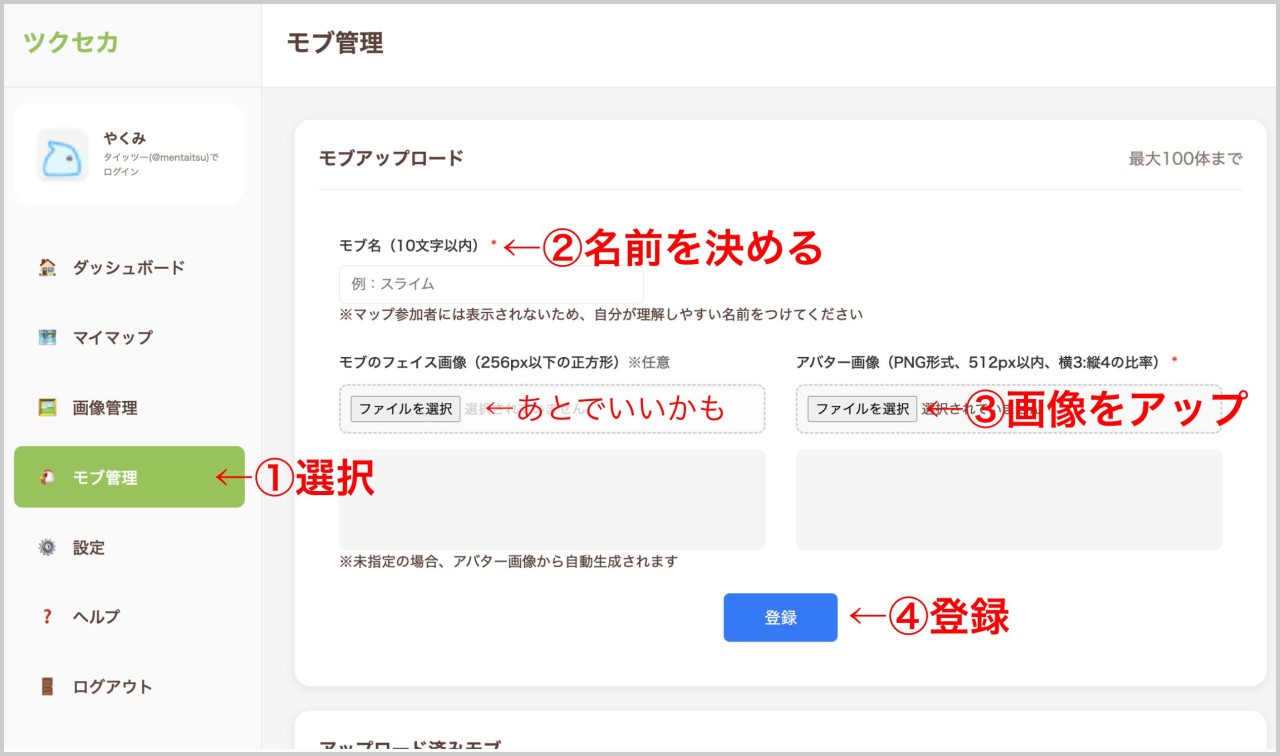Click the My Map picture icon
Image resolution: width=1280 pixels, height=756 pixels.
[x=47, y=337]
